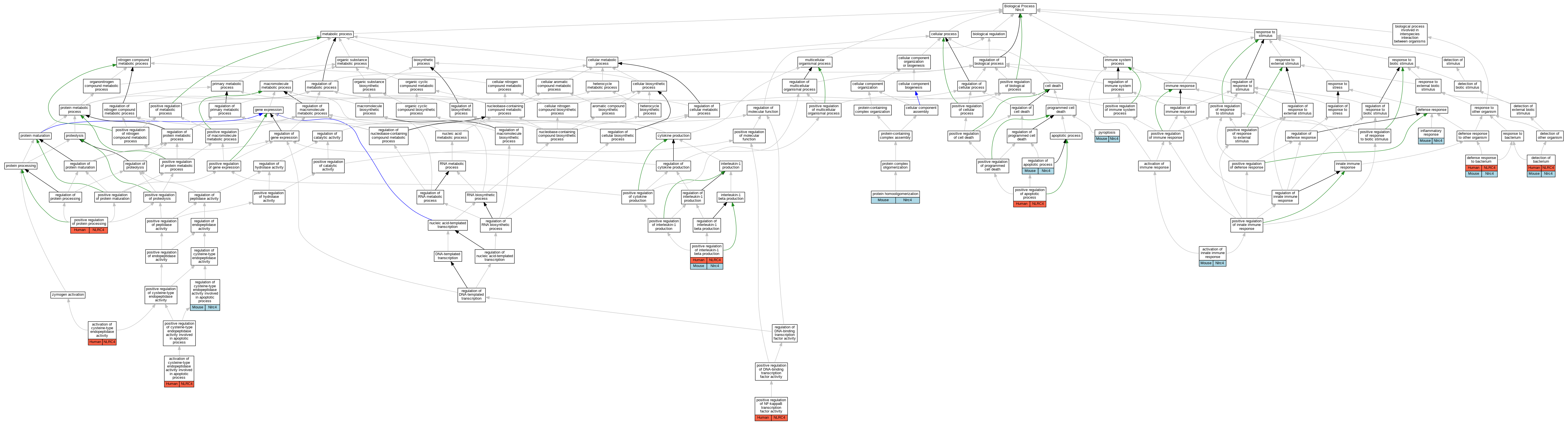The image size is (1568, 424).
Task: Click 'heterocycle metabolic process' node
Action: pyautogui.click(x=602, y=86)
